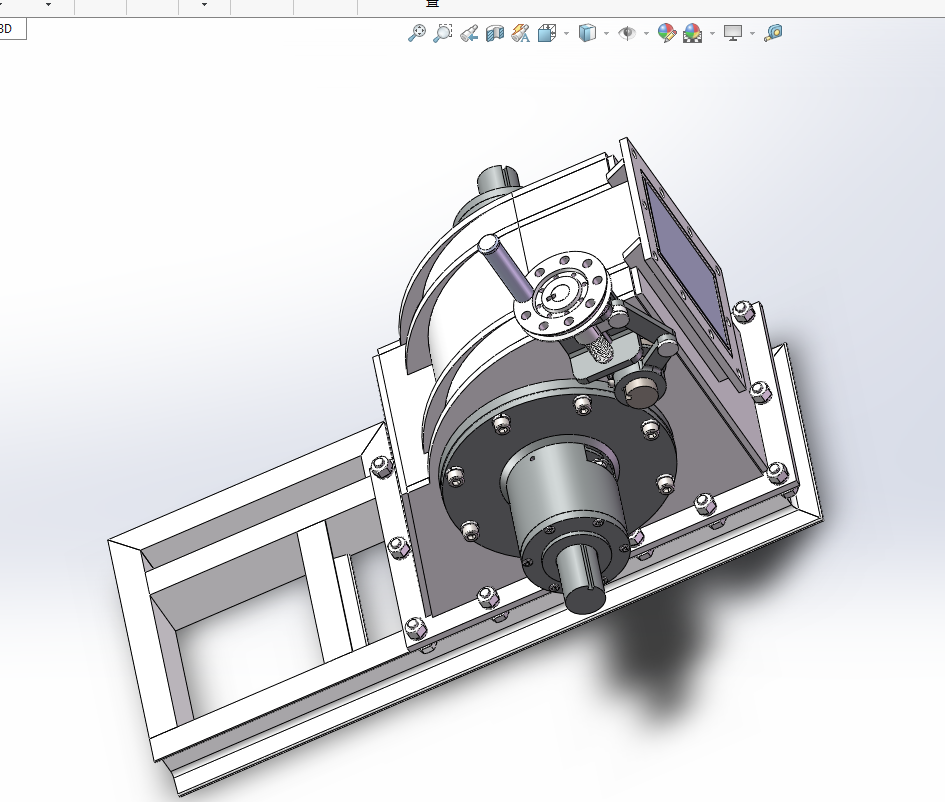Viewport: 945px width, 802px height.
Task: Click the Zoom to Fit icon
Action: [x=417, y=33]
